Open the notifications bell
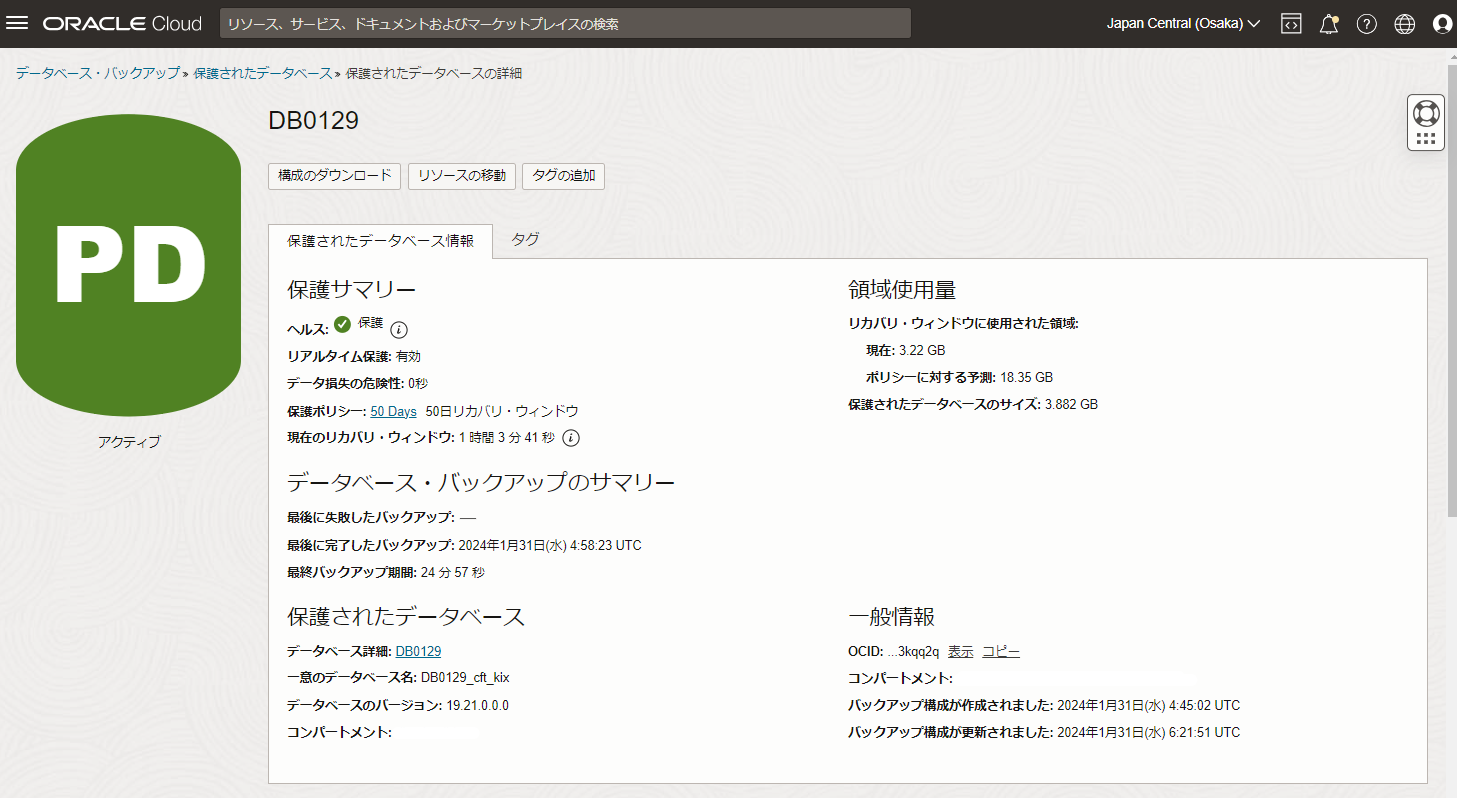The image size is (1457, 798). tap(1329, 24)
